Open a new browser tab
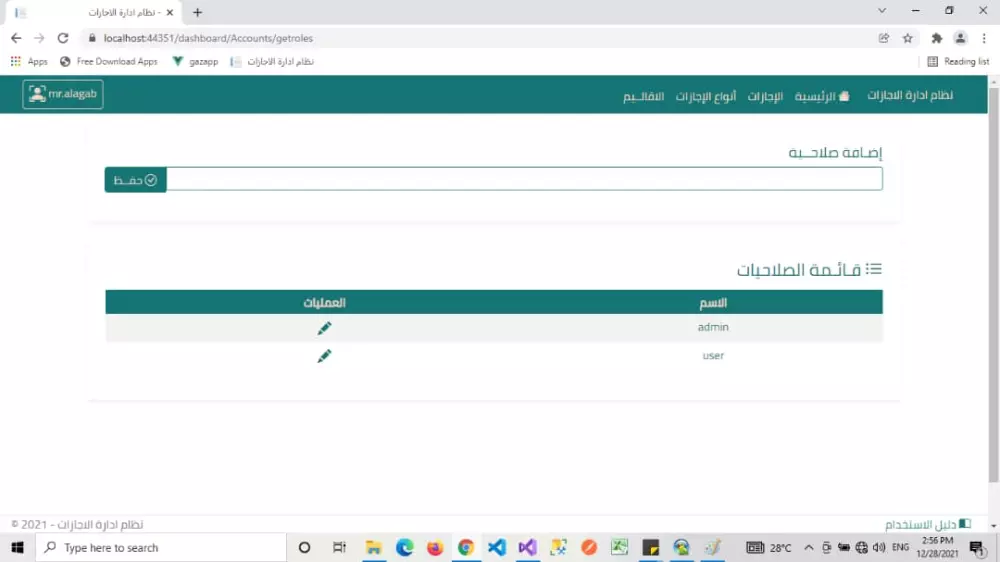Viewport: 1000px width, 562px height. [x=197, y=13]
